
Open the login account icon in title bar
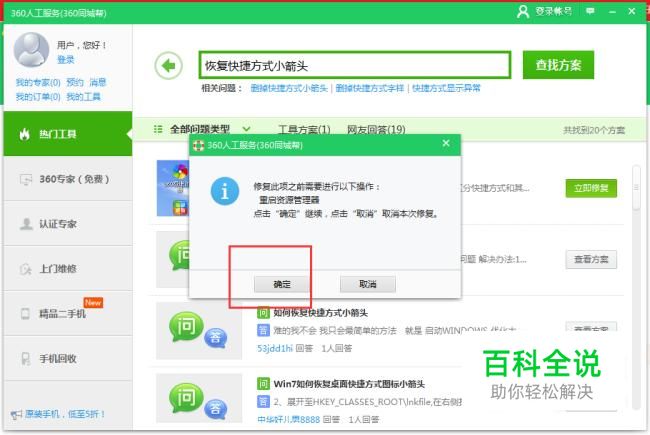[523, 11]
